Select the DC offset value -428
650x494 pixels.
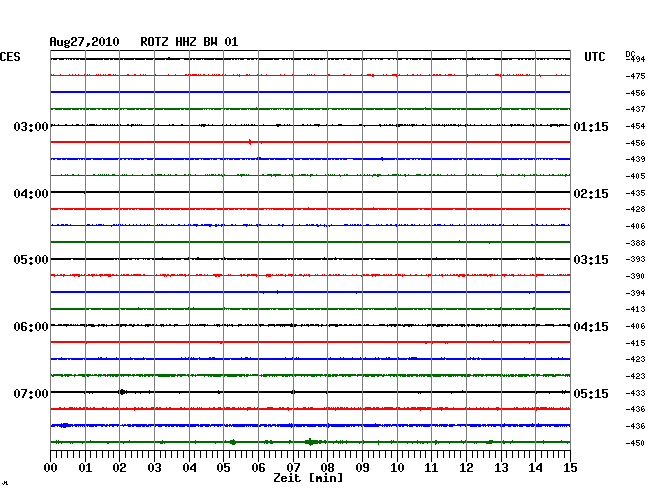pyautogui.click(x=635, y=209)
